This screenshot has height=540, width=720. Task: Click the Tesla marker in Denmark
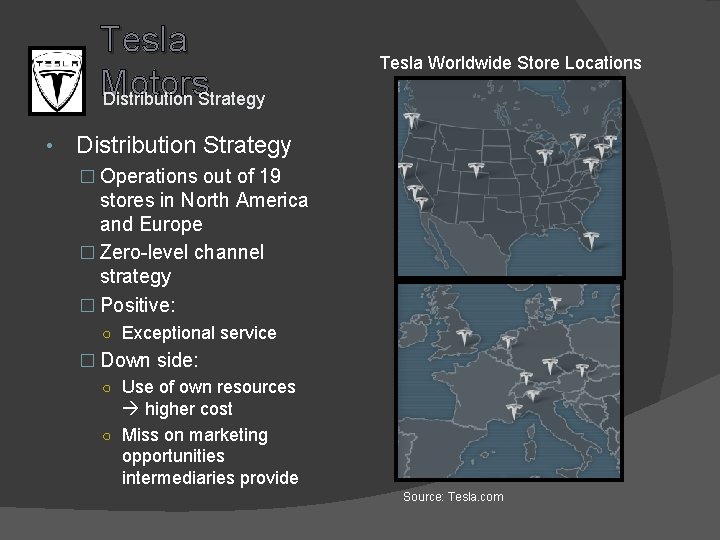pos(555,304)
